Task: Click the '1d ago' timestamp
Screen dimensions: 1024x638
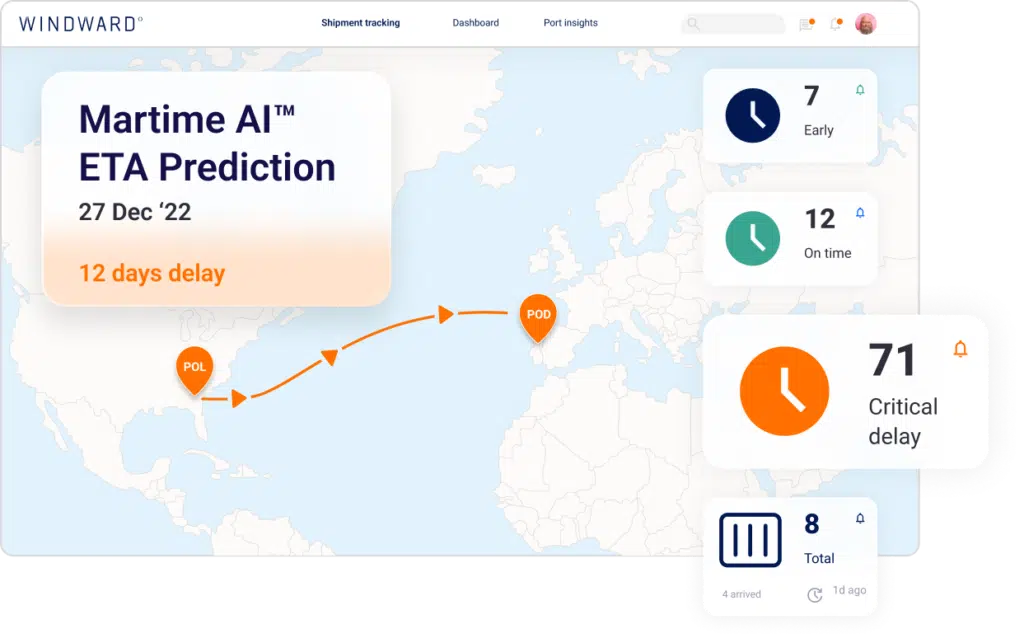Action: tap(850, 590)
